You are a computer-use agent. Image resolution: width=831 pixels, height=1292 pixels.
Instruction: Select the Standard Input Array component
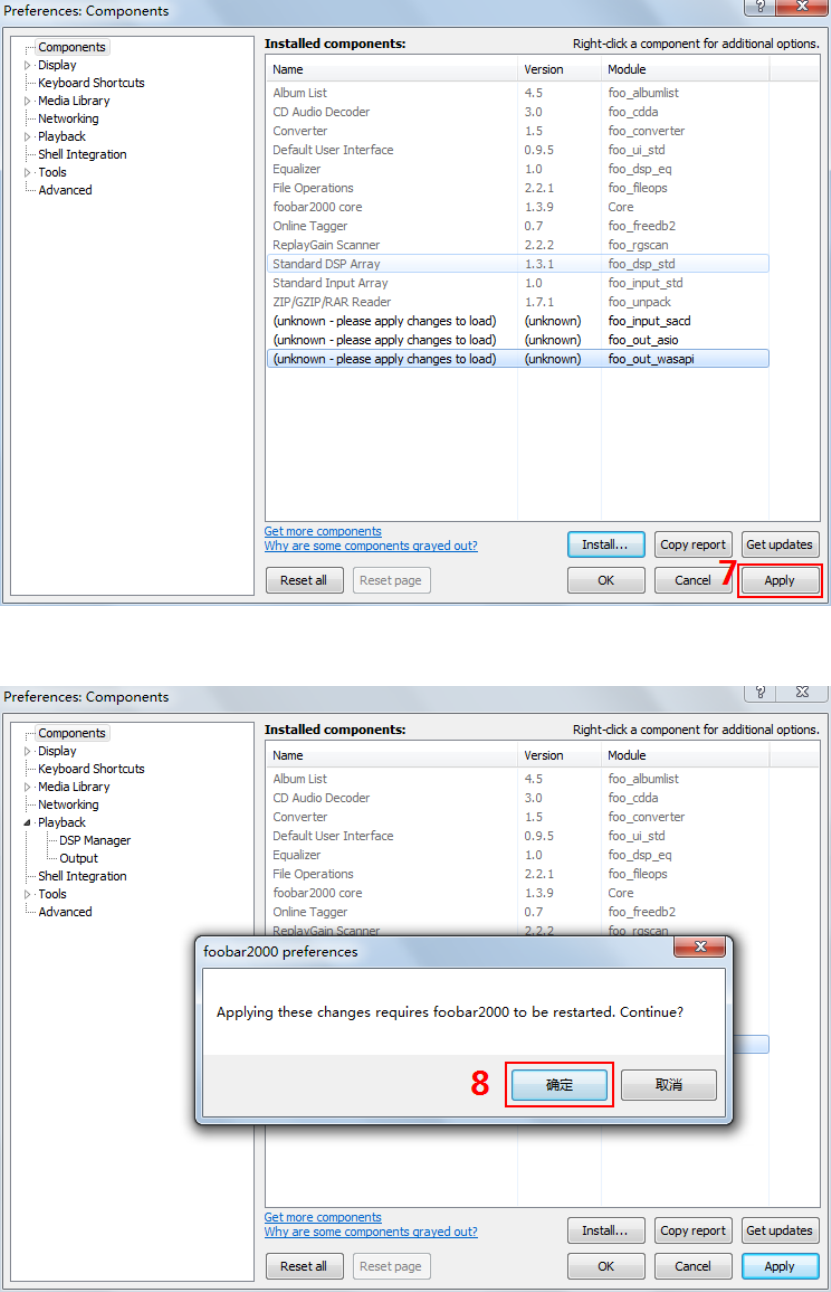point(517,283)
